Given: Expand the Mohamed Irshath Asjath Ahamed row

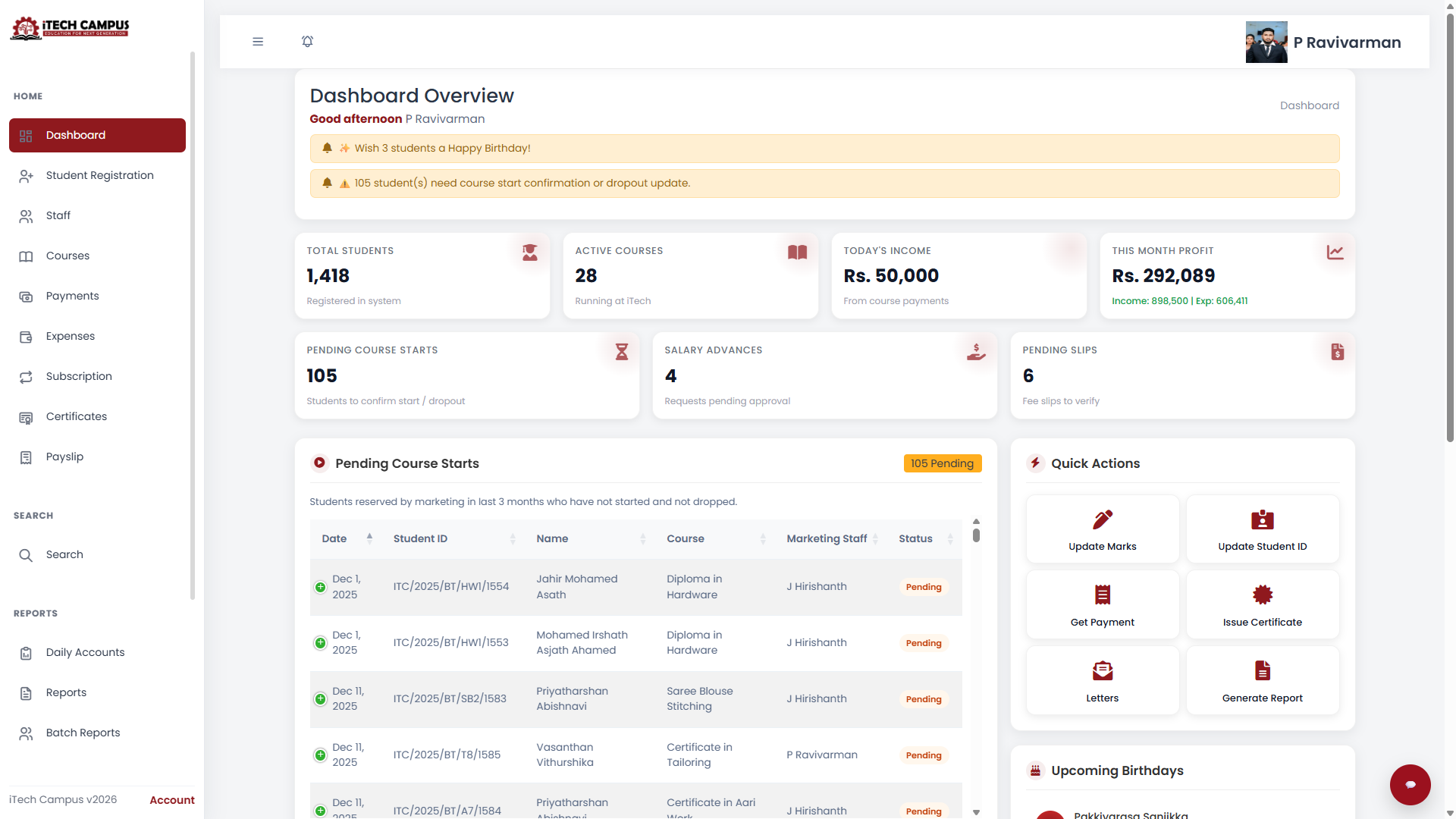Looking at the screenshot, I should 320,643.
